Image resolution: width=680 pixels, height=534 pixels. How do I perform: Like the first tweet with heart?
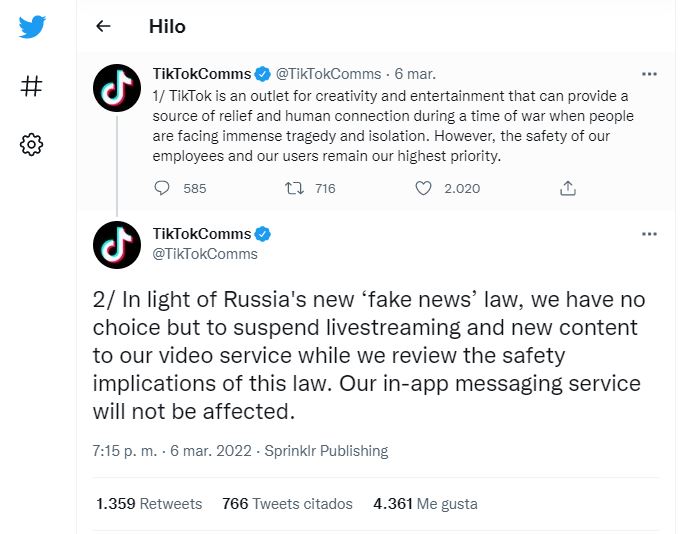click(423, 188)
